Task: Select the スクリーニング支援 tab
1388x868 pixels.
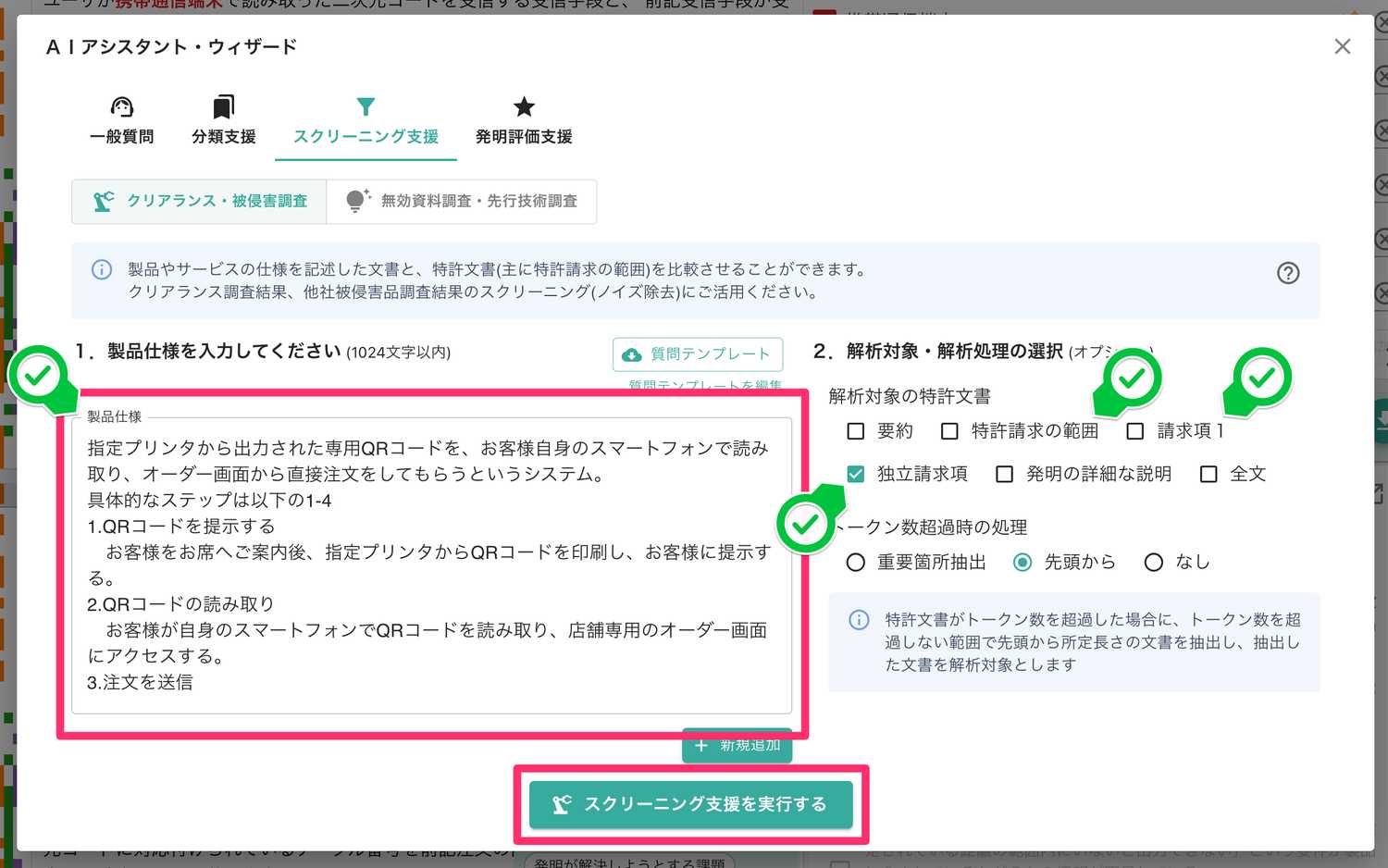Action: pyautogui.click(x=366, y=121)
